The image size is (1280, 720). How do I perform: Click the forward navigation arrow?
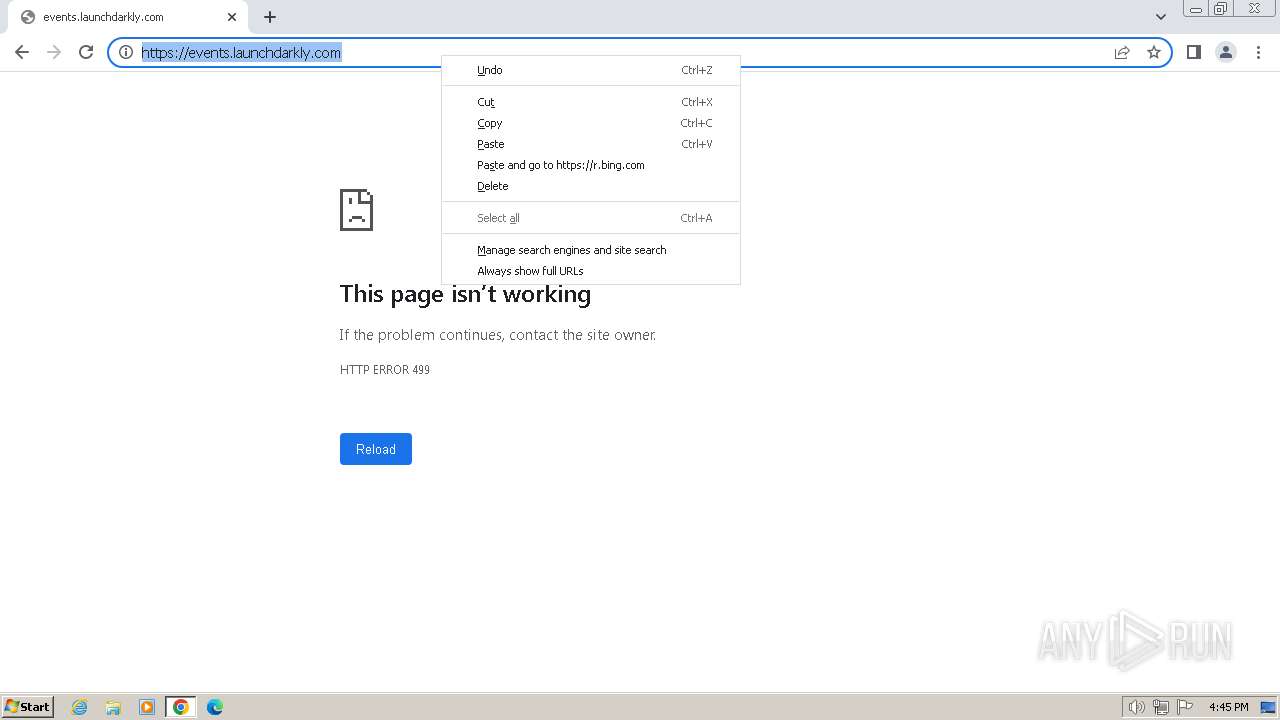54,52
